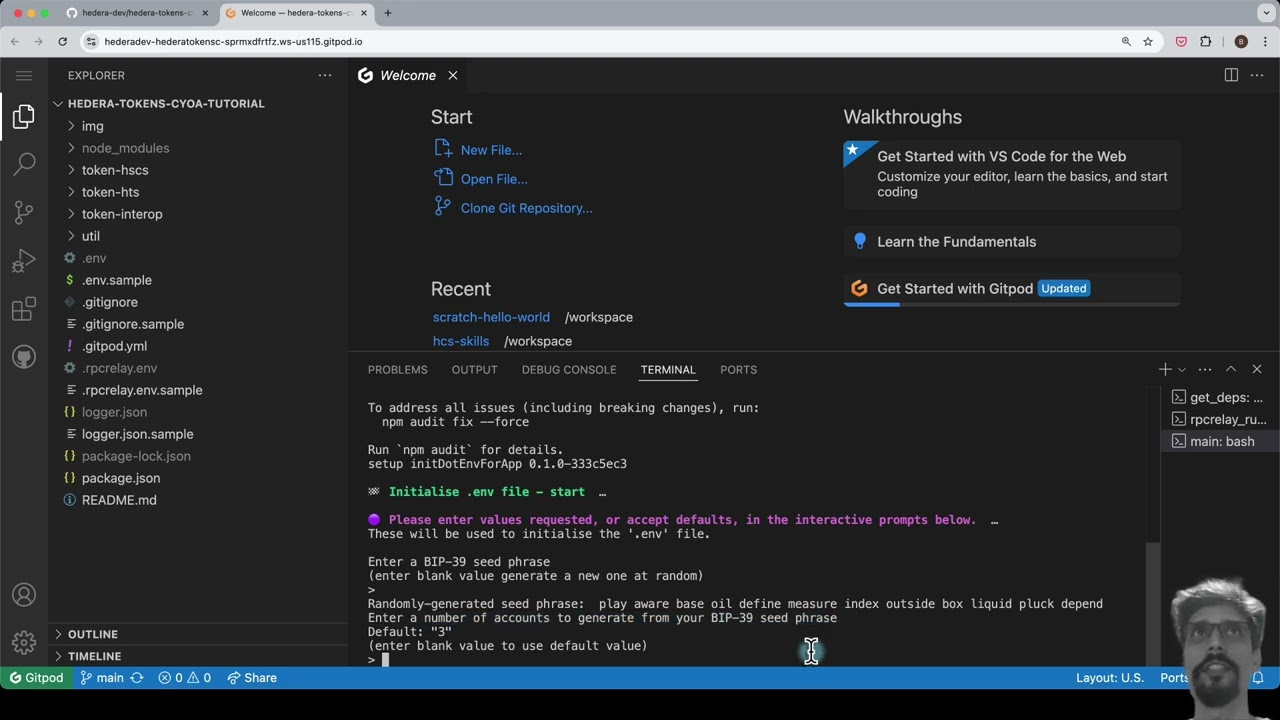The image size is (1280, 720).
Task: Open README.md in explorer
Action: tap(119, 500)
